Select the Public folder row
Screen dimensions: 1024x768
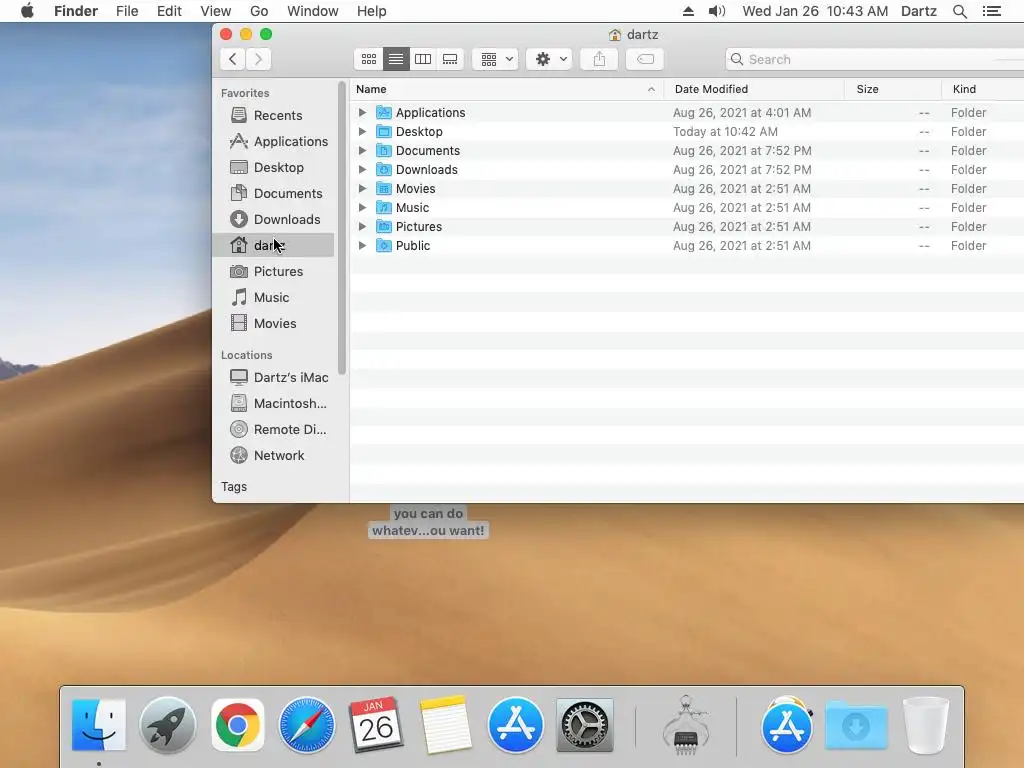pyautogui.click(x=687, y=246)
